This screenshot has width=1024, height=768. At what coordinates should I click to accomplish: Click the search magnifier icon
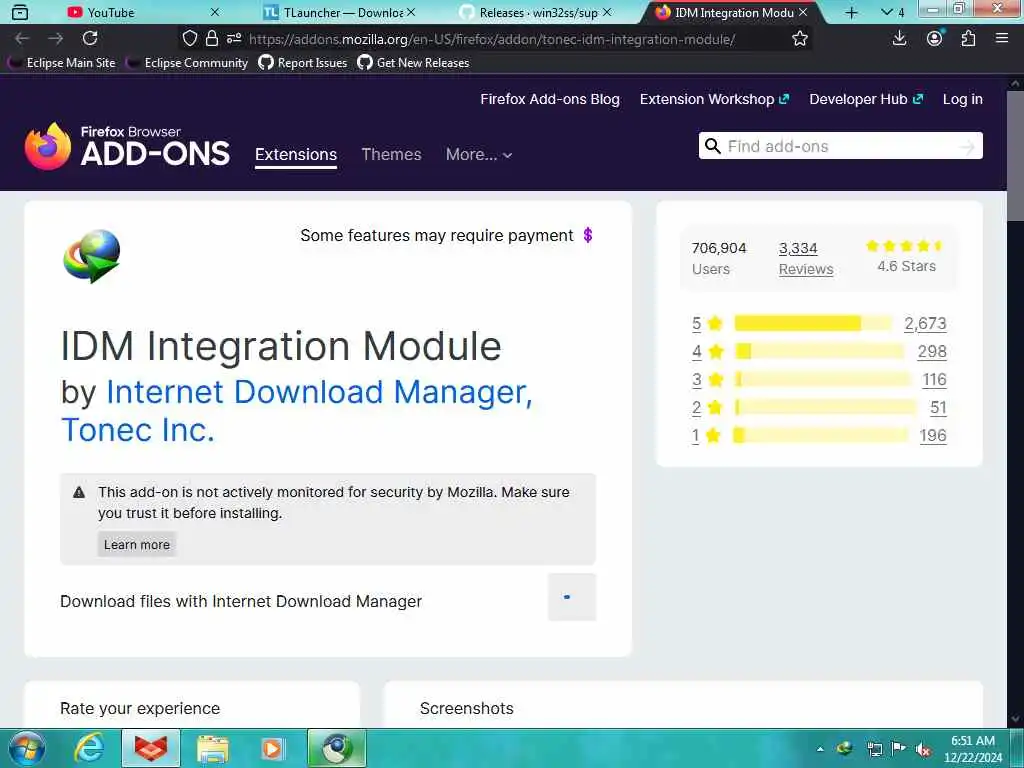pyautogui.click(x=712, y=146)
